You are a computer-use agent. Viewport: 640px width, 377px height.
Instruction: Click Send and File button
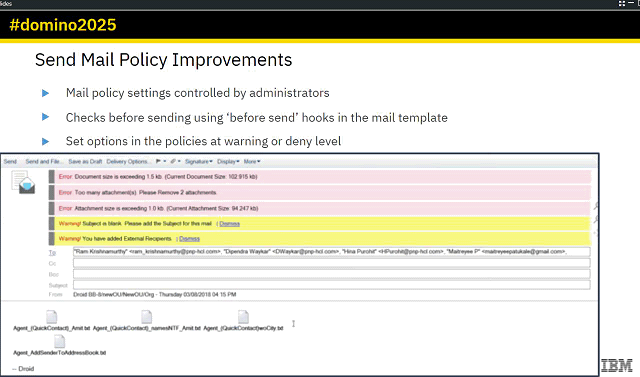(x=44, y=162)
